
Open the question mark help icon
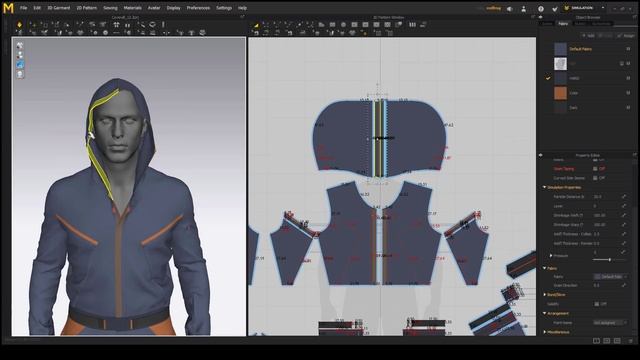tap(541, 9)
